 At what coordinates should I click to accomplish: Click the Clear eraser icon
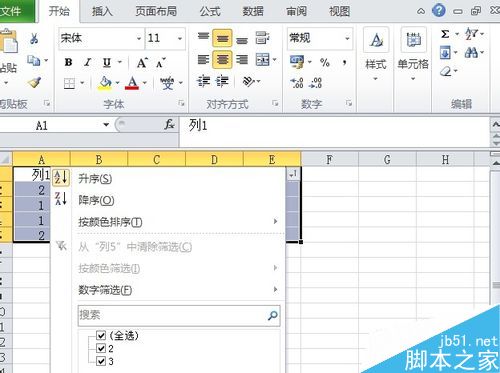click(x=446, y=71)
